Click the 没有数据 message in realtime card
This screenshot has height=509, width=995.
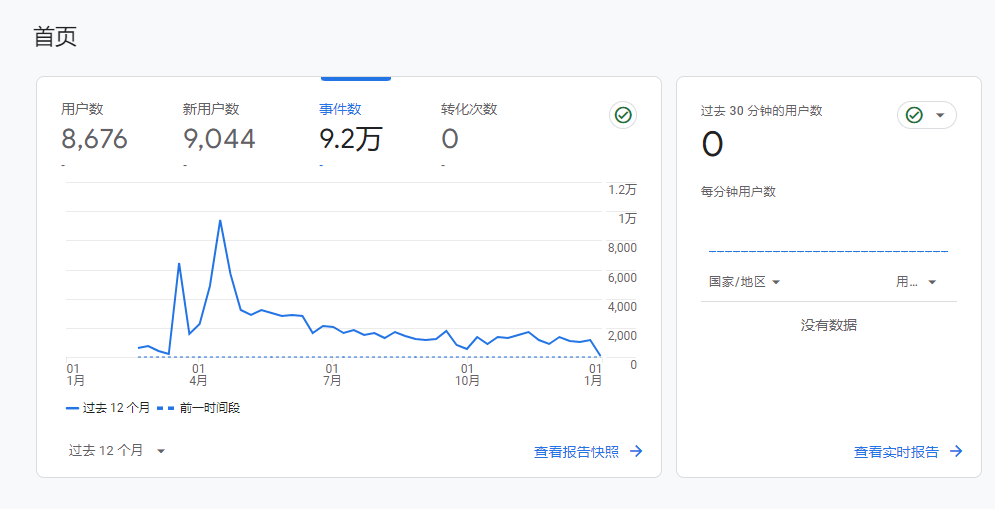[x=828, y=325]
